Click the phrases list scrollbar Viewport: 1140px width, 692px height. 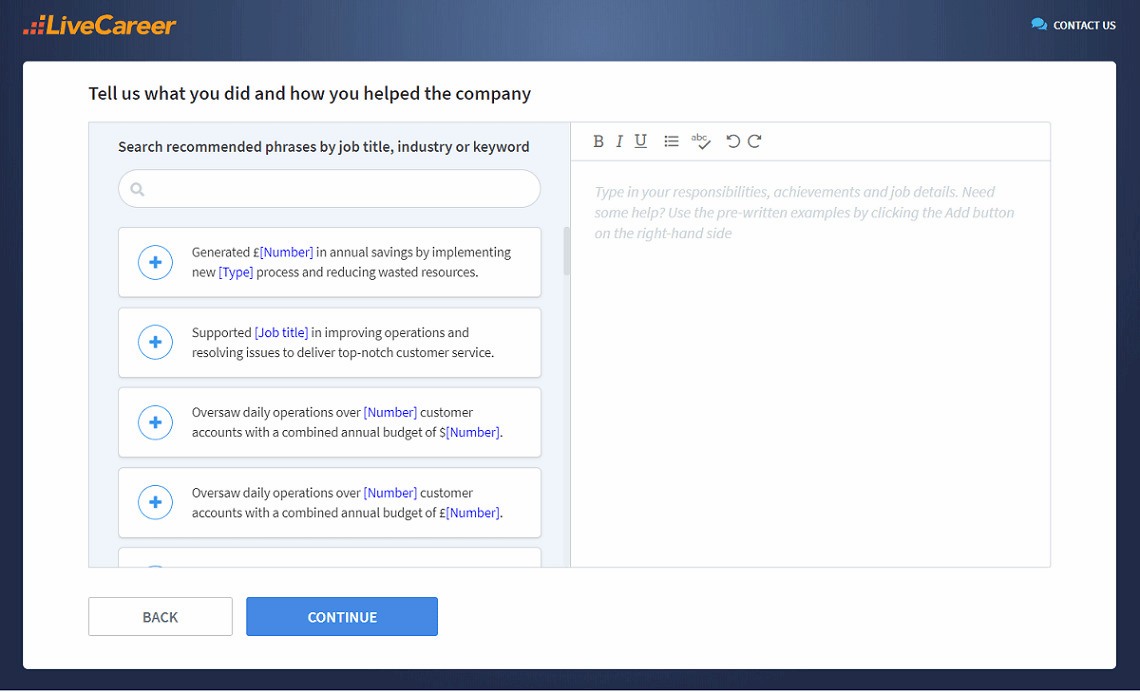(566, 251)
